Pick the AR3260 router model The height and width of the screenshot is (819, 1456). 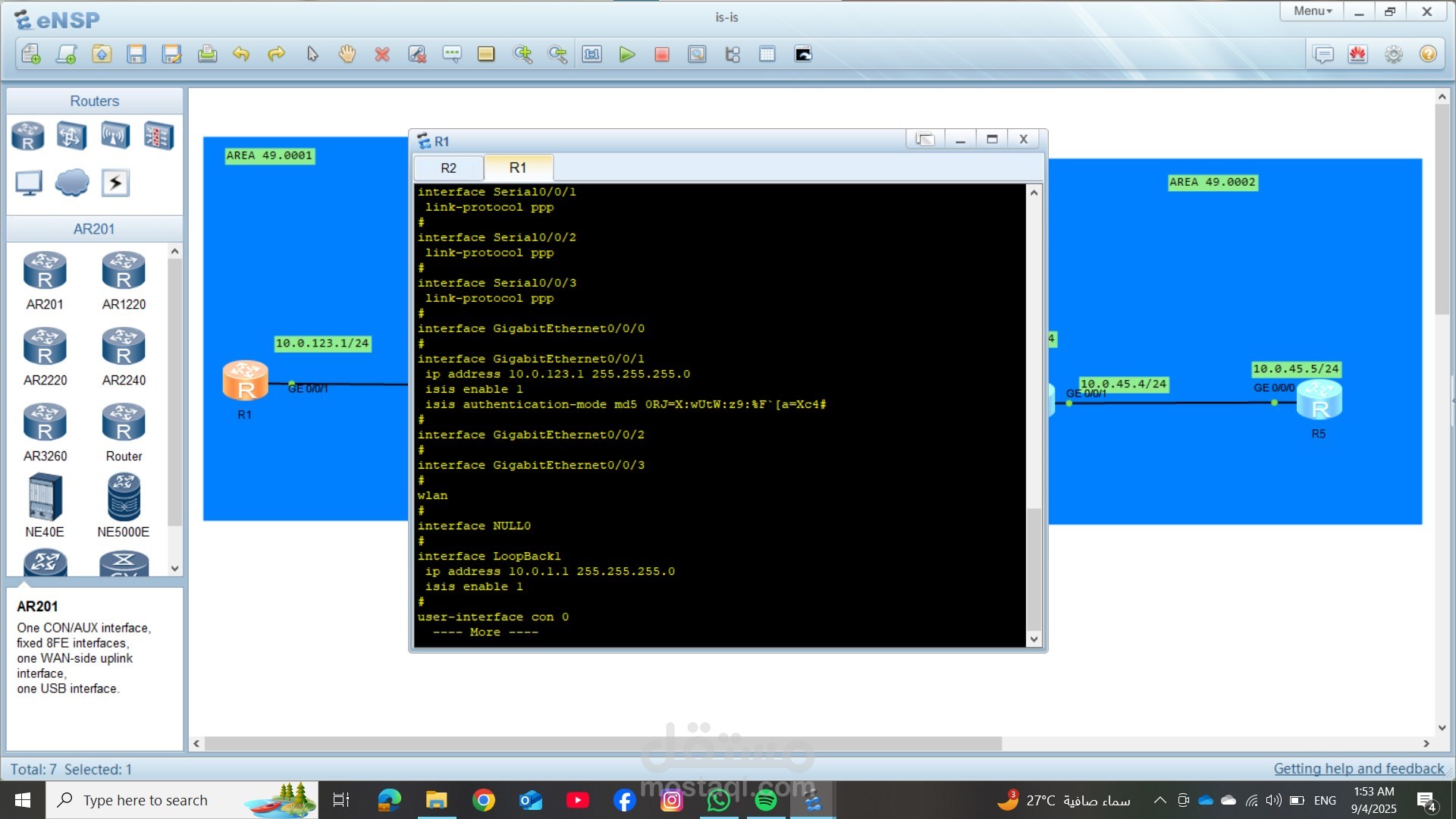pyautogui.click(x=45, y=432)
